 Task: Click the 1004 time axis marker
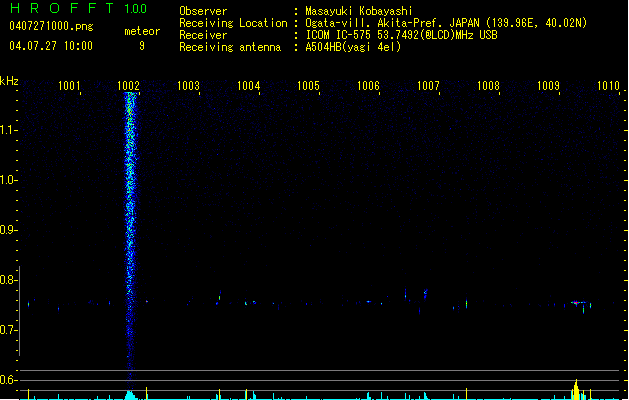(248, 86)
